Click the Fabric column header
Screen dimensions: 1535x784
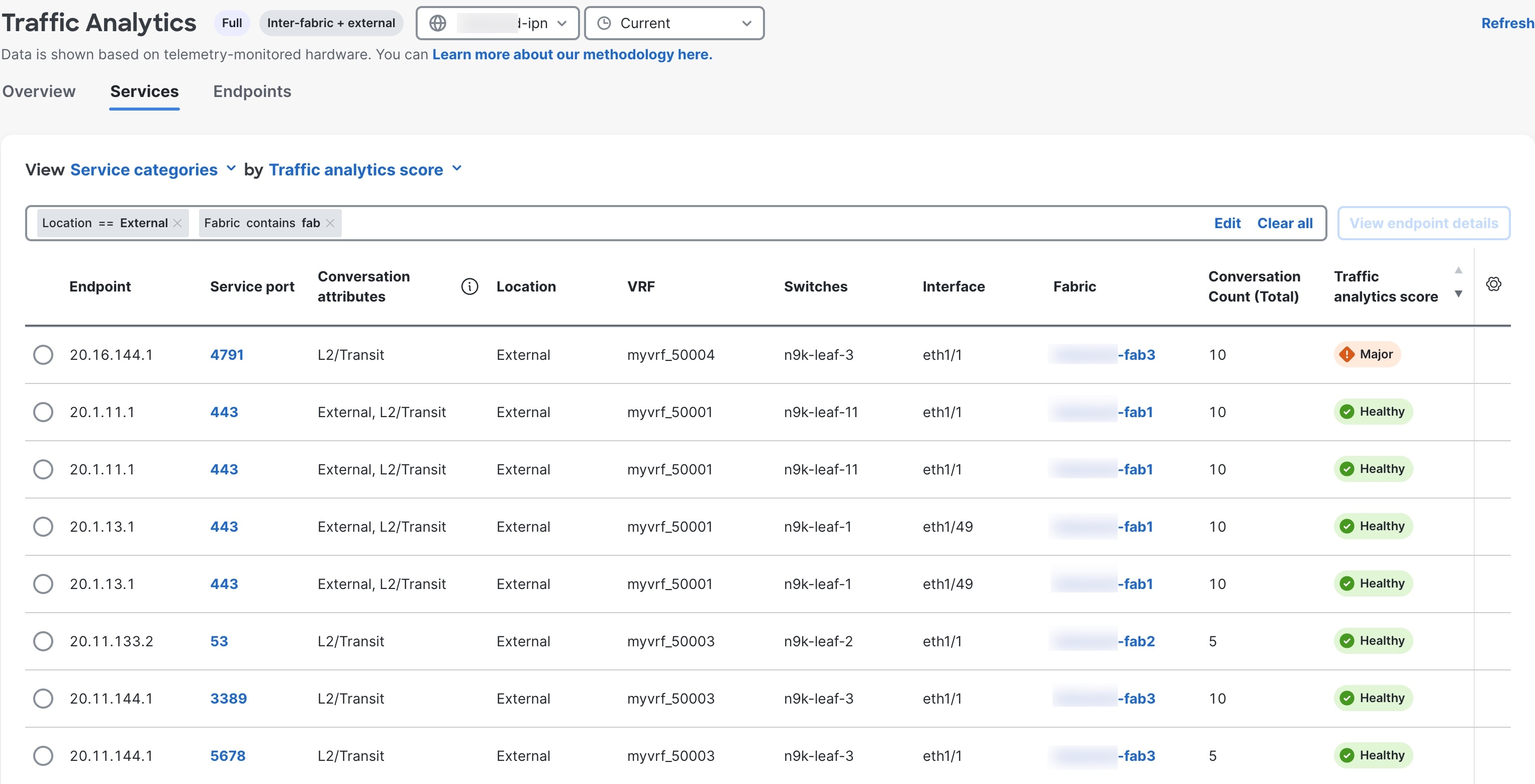tap(1075, 286)
